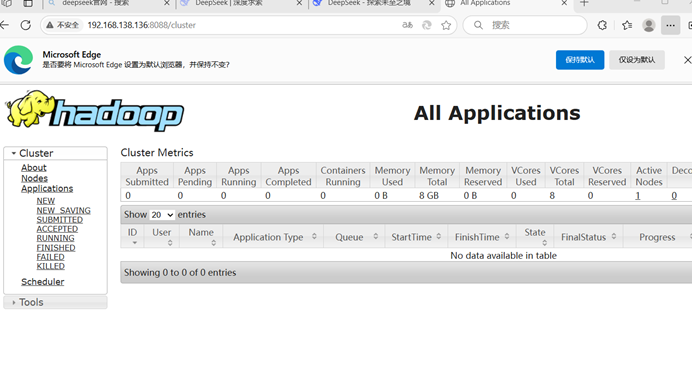Screen dimensions: 692x386
Task: Open the favorites list icon
Action: [627, 25]
